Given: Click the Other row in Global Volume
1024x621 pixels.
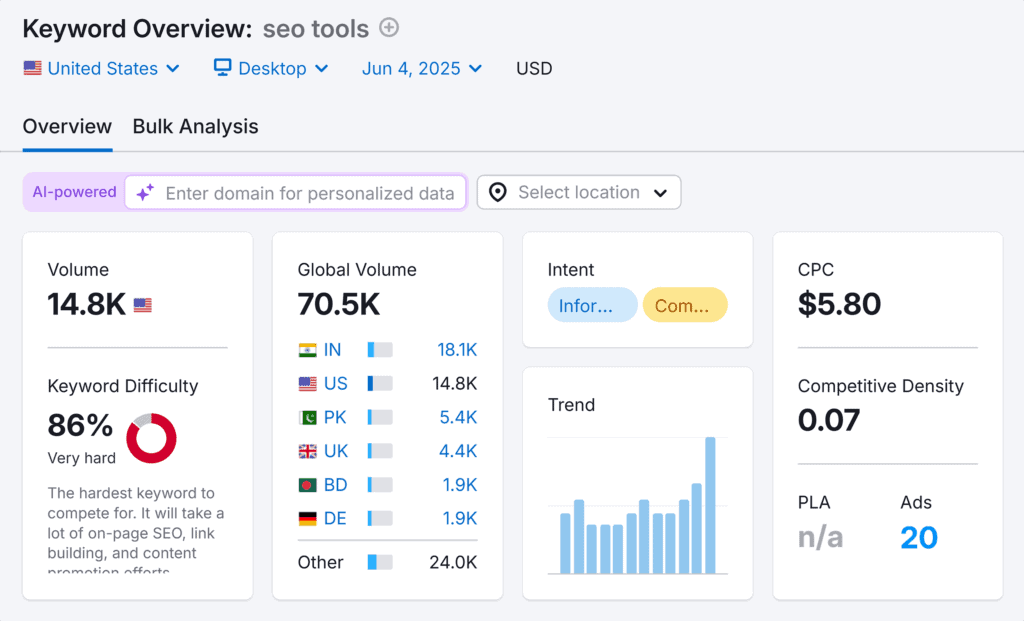Looking at the screenshot, I should (x=320, y=562).
